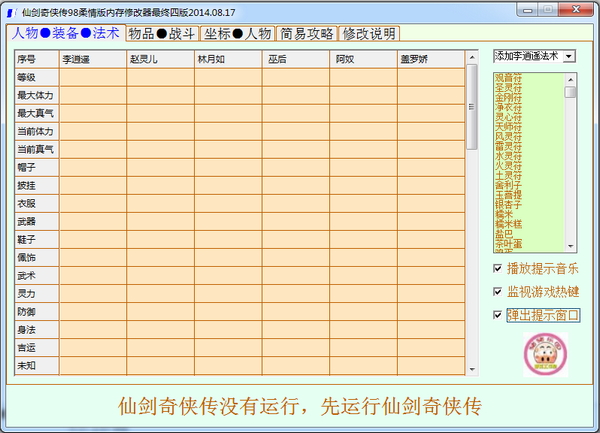Close the memory editor window
This screenshot has height=433, width=600.
(576, 9)
